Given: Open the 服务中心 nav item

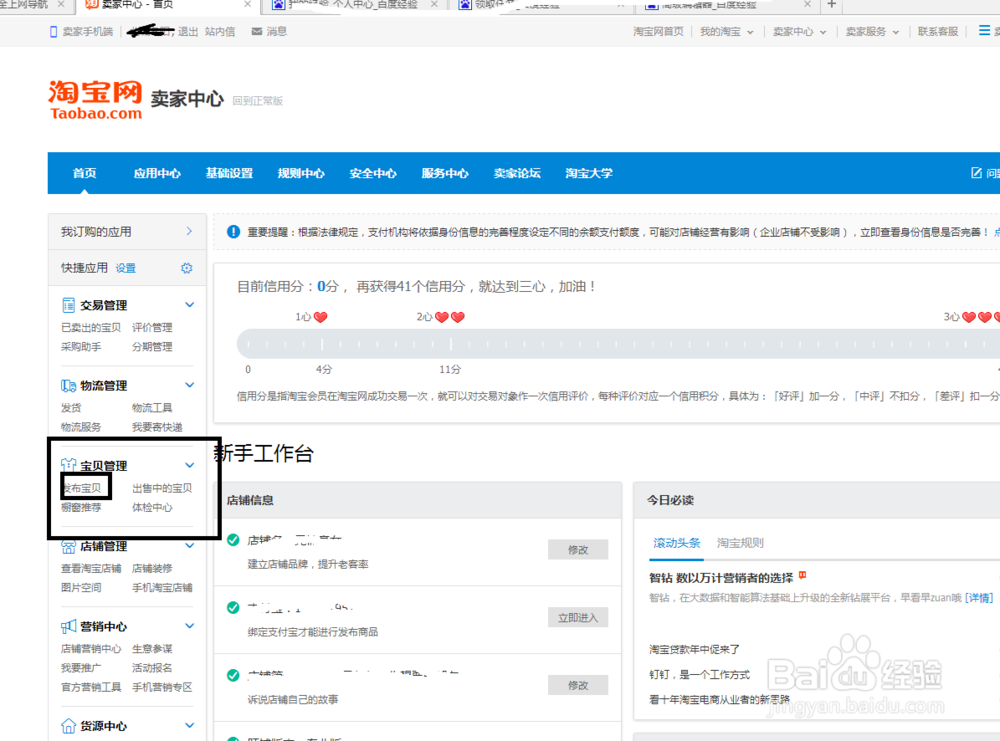Looking at the screenshot, I should pyautogui.click(x=445, y=173).
